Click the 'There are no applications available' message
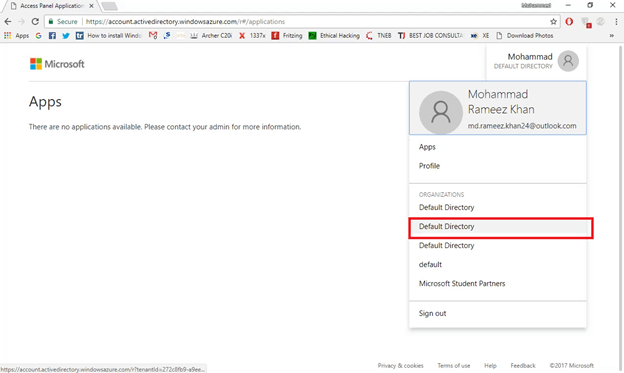The image size is (624, 373). point(165,127)
